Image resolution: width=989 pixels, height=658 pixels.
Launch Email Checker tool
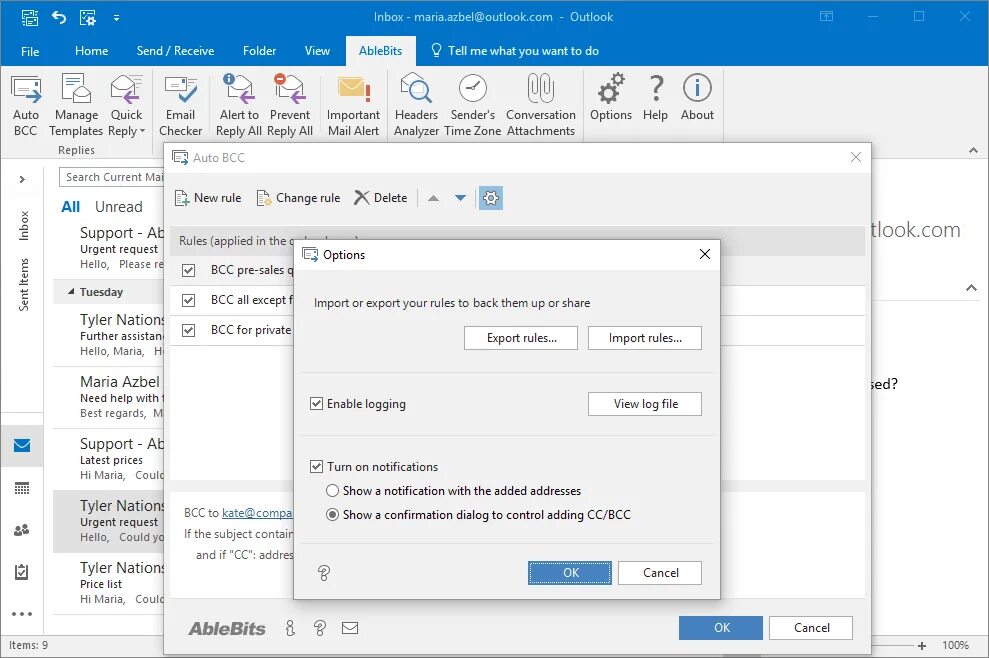tap(180, 105)
